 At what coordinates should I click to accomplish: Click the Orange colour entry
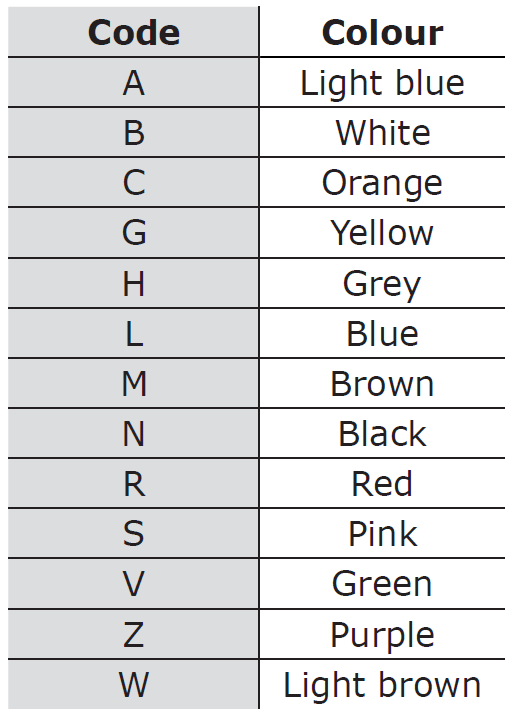[382, 183]
